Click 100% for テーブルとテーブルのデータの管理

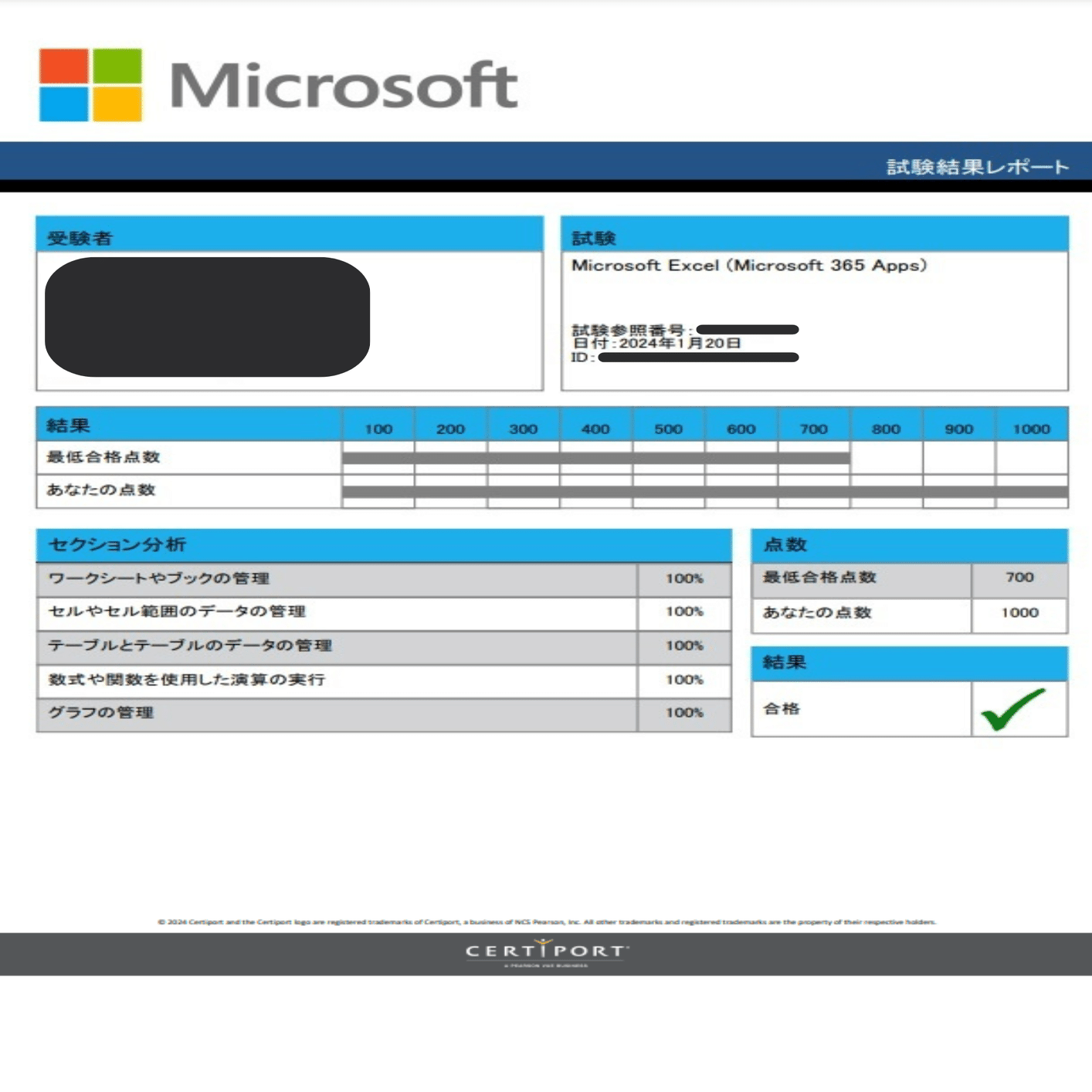tap(684, 646)
